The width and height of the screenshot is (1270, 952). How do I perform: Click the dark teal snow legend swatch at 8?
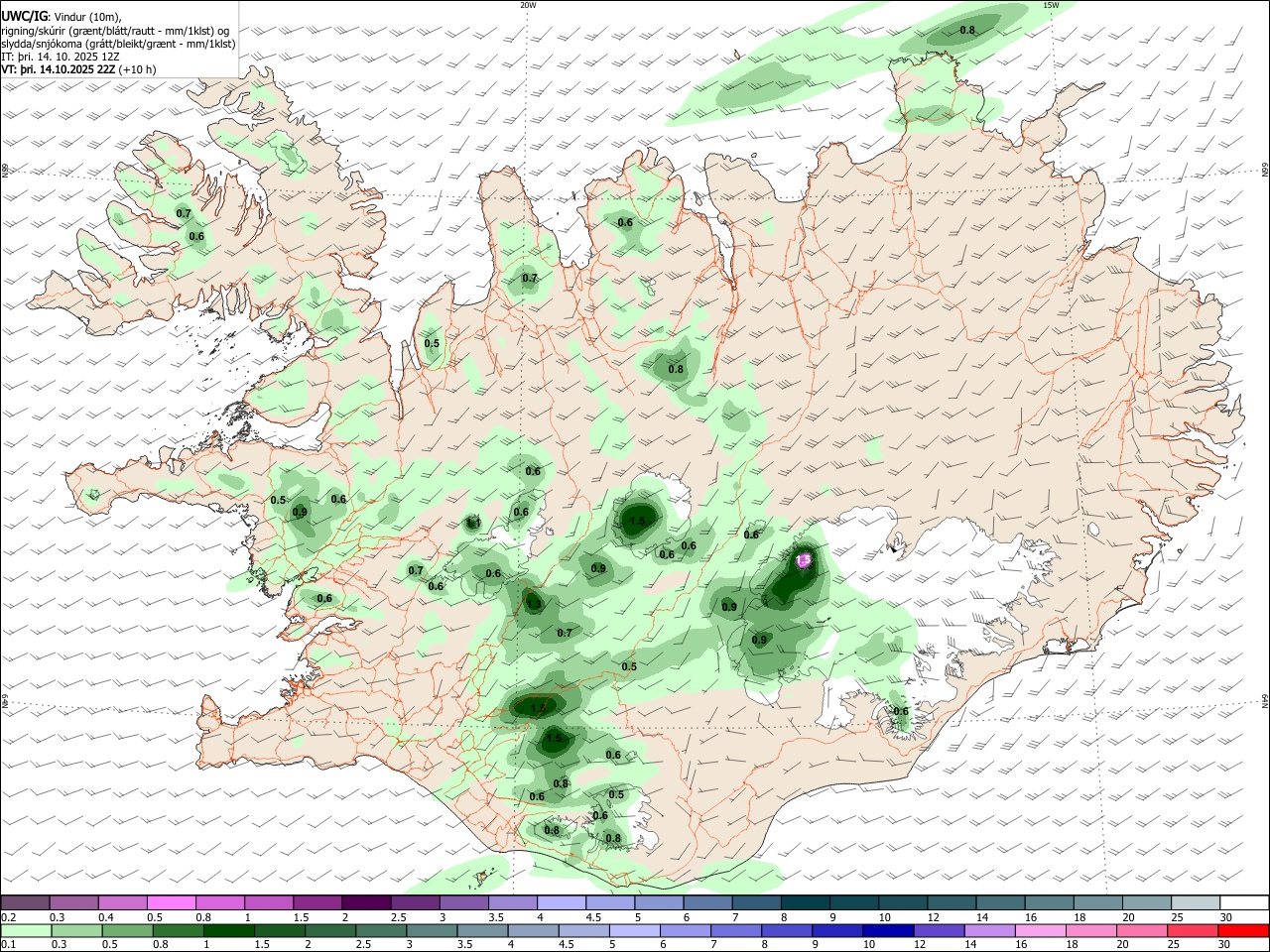[x=806, y=902]
